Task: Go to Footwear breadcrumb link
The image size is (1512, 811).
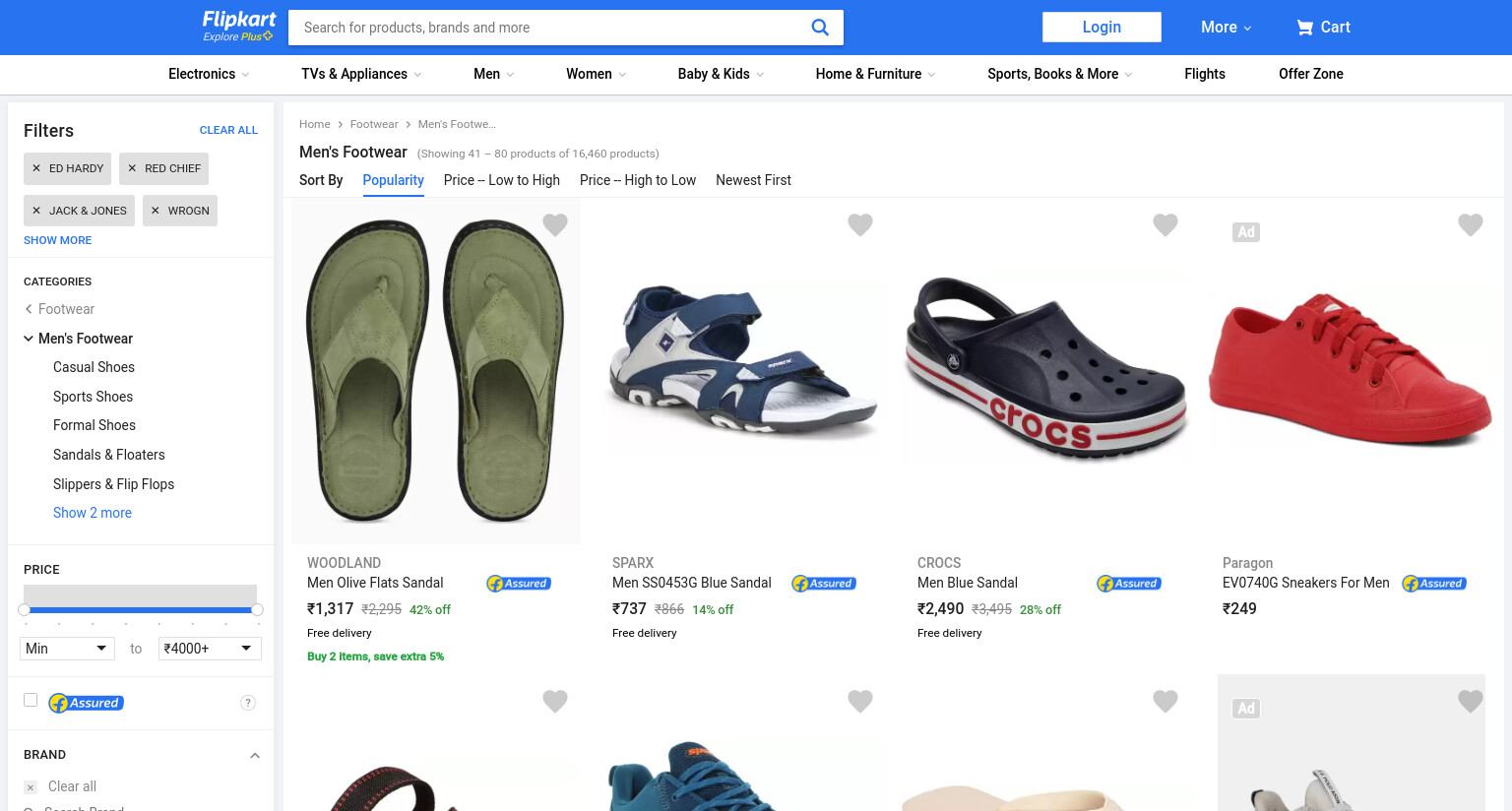Action: pyautogui.click(x=374, y=124)
